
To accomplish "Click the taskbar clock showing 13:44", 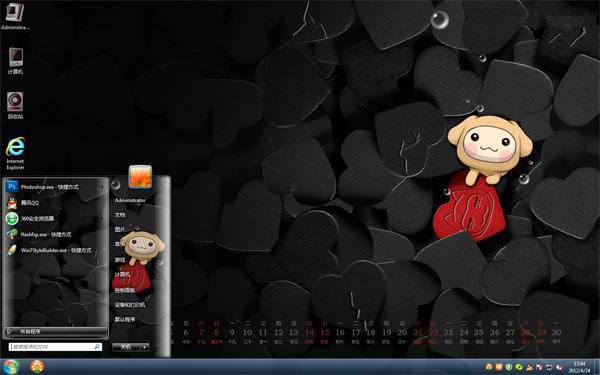I will click(579, 367).
